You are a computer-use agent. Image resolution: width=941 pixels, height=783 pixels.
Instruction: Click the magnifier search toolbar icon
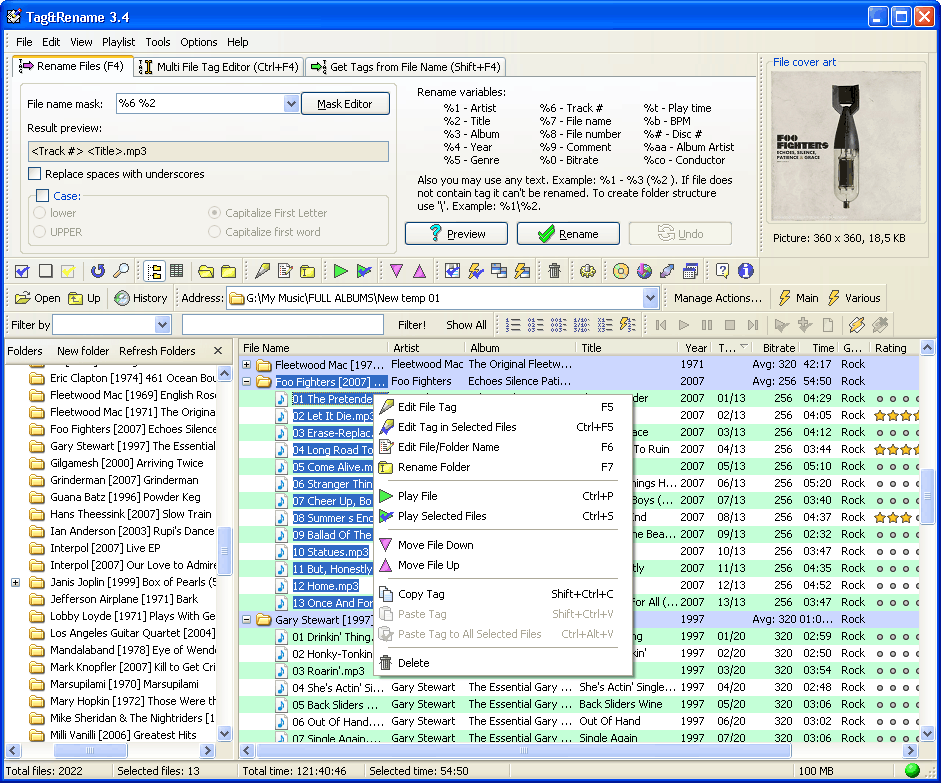pos(120,271)
